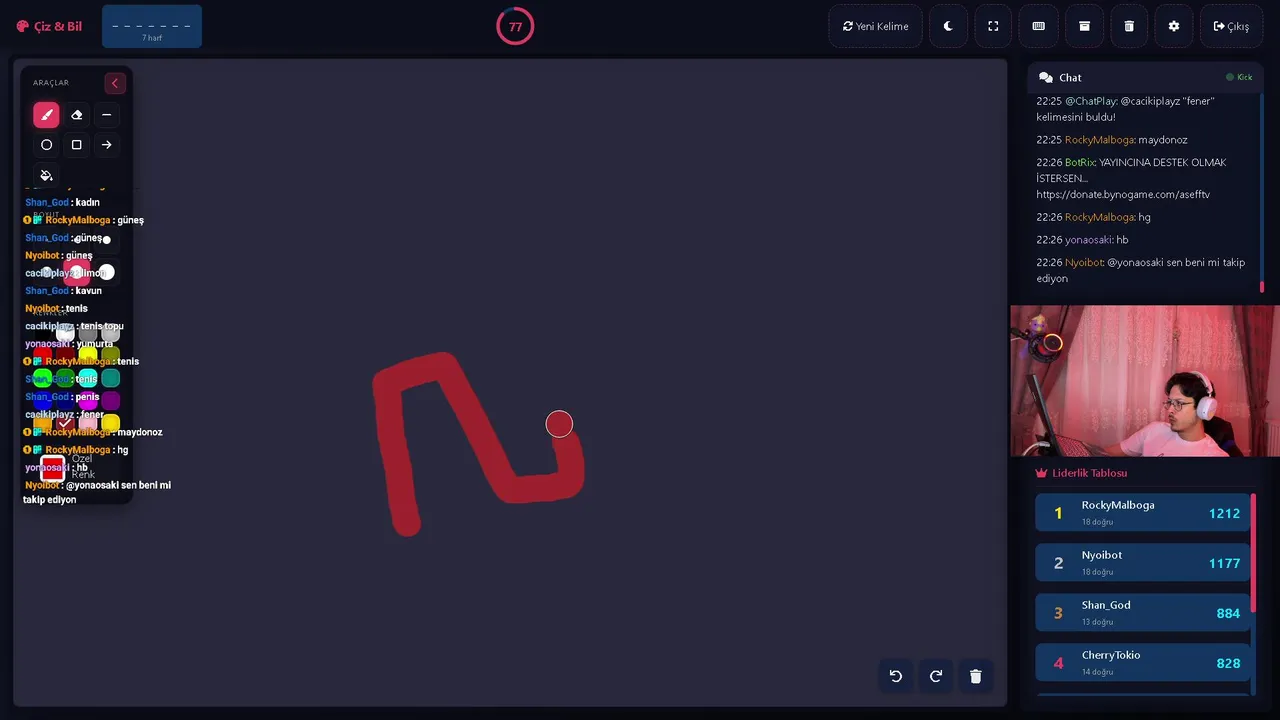
Task: Open the settings gear
Action: coord(1174,26)
